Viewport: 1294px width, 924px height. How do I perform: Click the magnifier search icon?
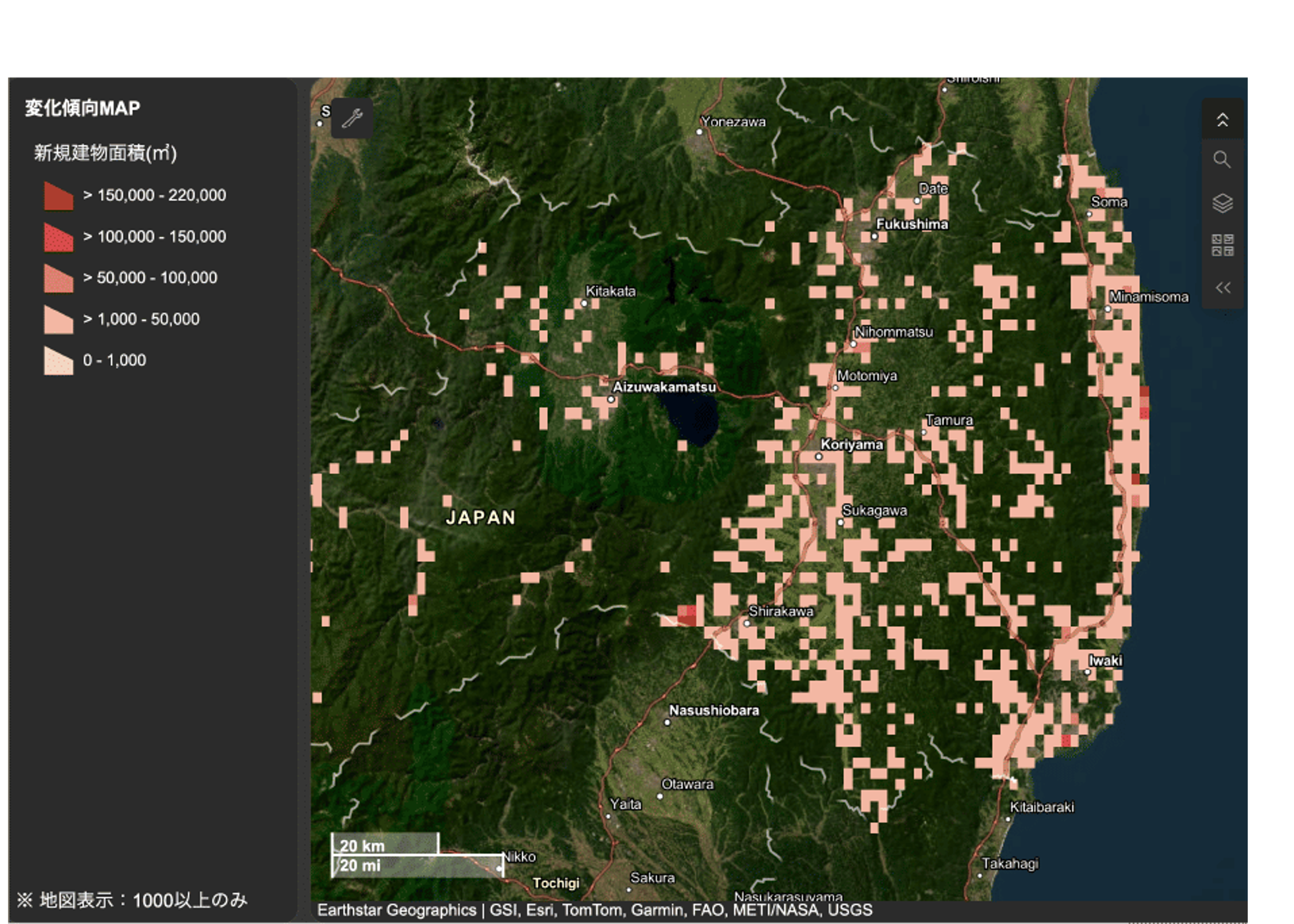click(x=1222, y=159)
